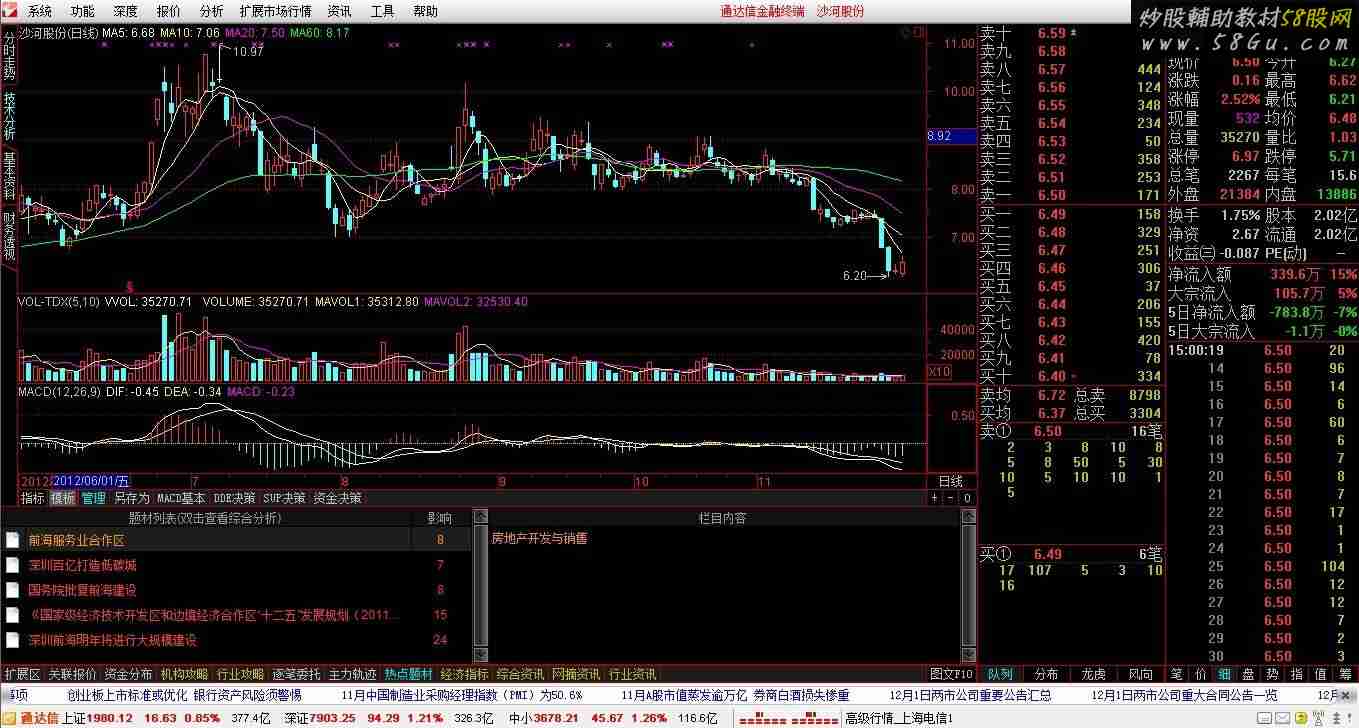Viewport: 1359px width, 728px height.
Task: Open the 图文F10 button
Action: click(951, 674)
